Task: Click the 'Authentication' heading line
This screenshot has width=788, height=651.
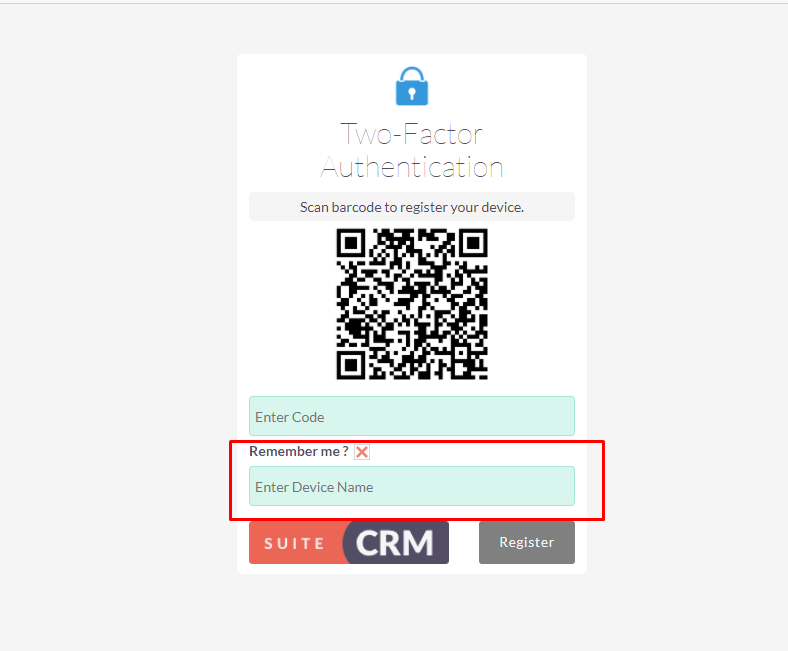Action: pos(412,167)
